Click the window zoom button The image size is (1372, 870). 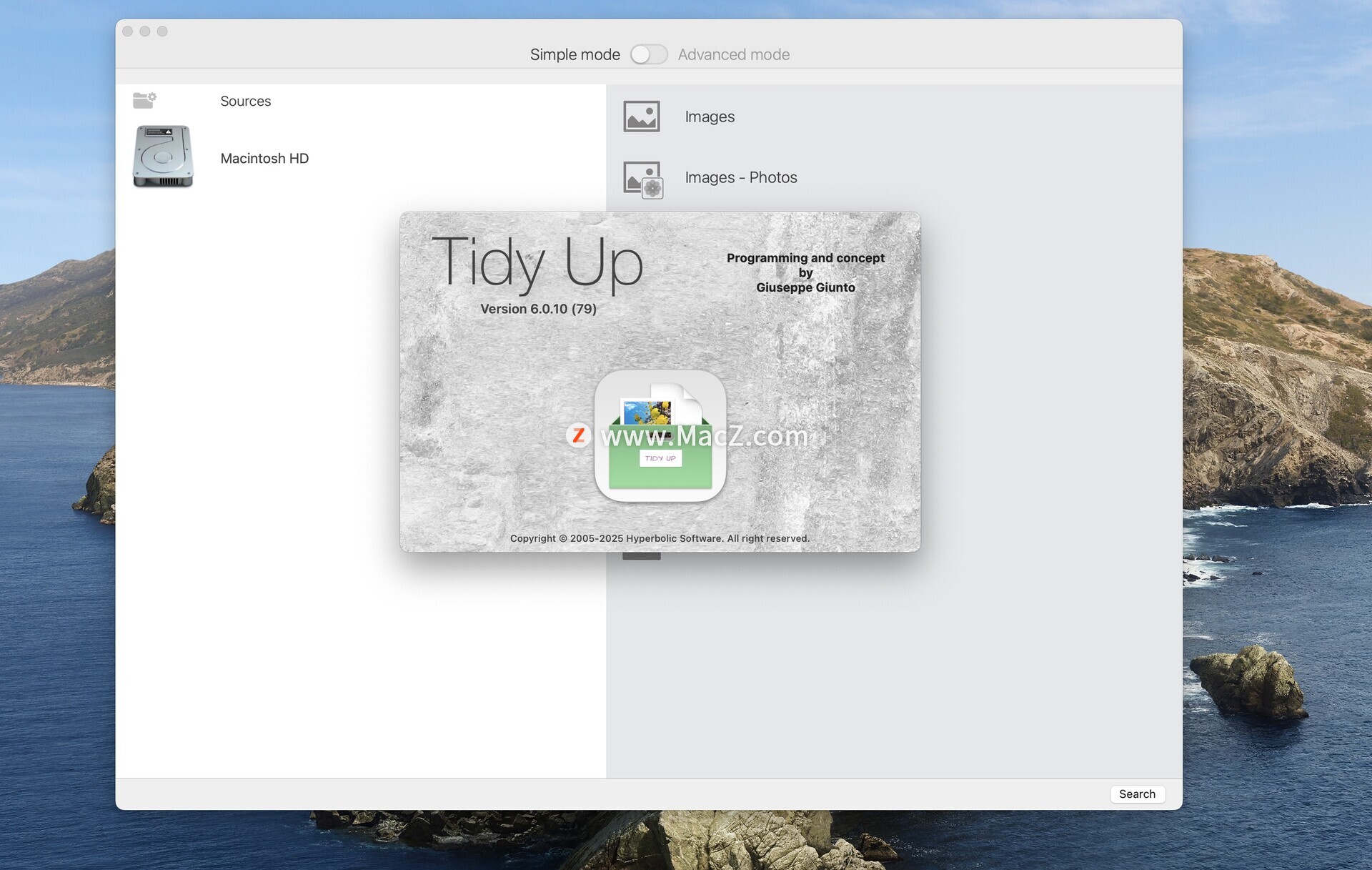[x=162, y=31]
